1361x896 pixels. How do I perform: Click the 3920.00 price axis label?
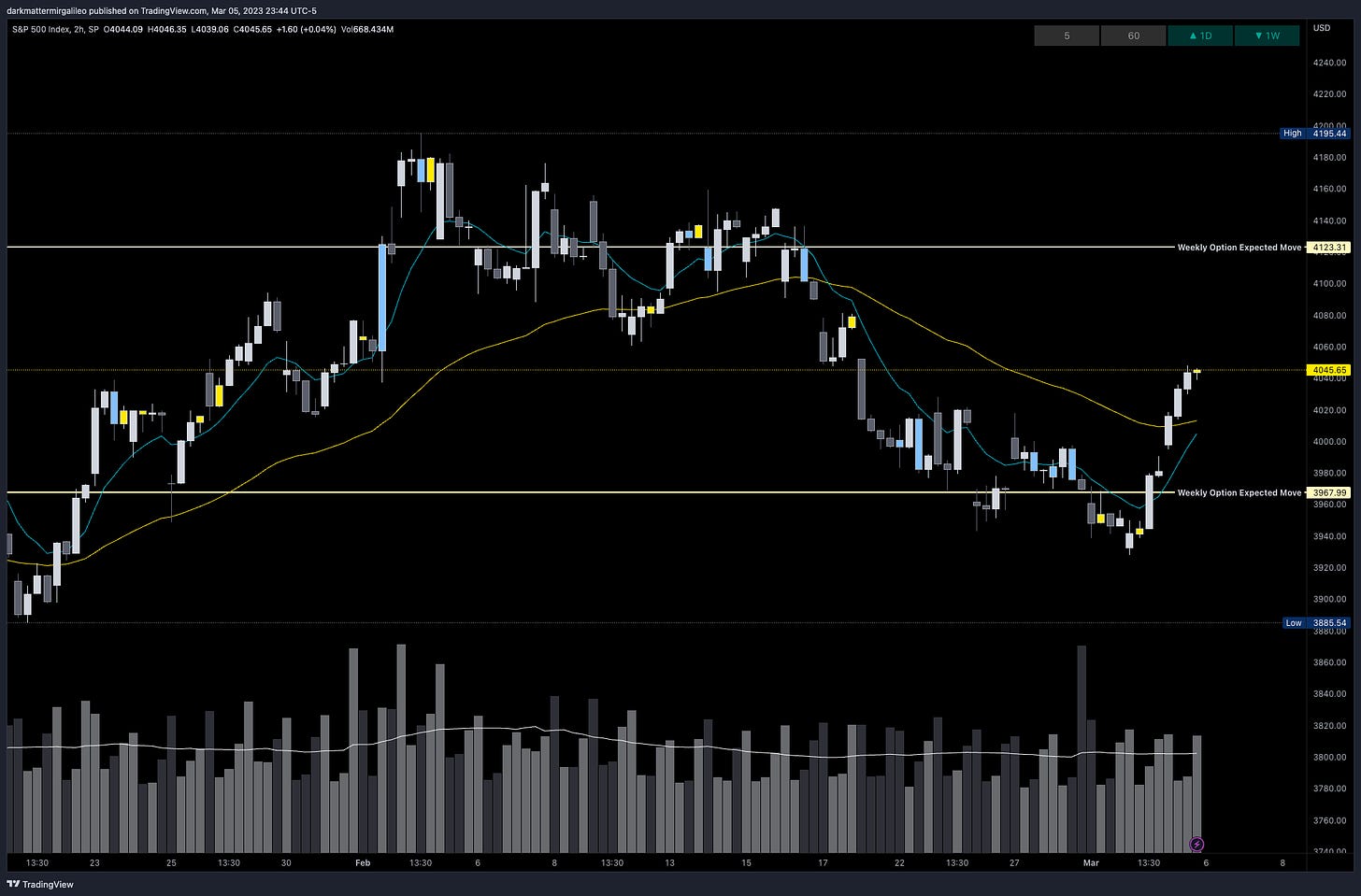coord(1329,568)
